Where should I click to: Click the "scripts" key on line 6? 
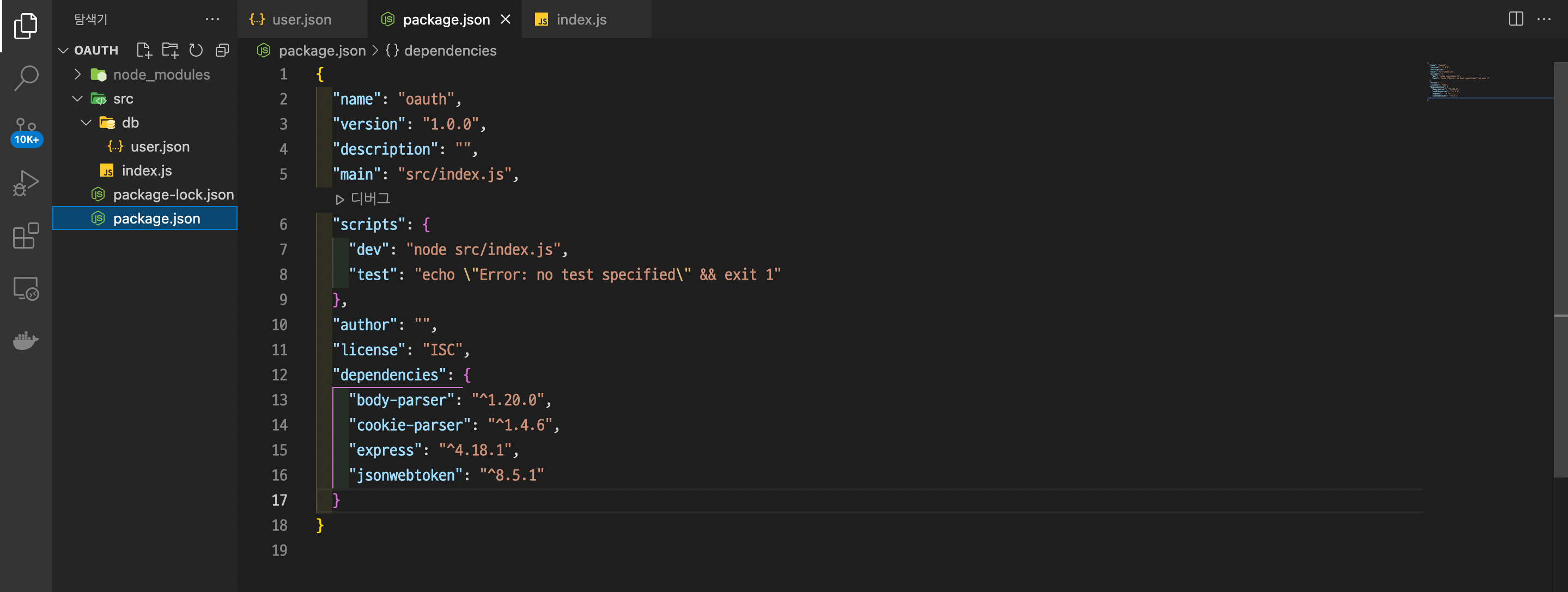(x=369, y=224)
